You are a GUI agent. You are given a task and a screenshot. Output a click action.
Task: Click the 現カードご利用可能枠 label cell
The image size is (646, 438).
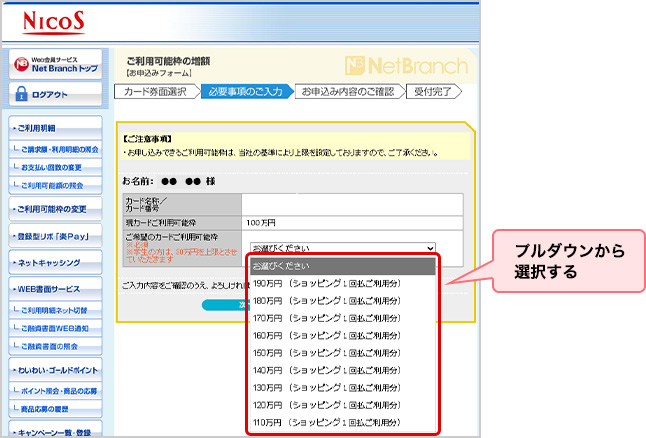click(x=182, y=223)
